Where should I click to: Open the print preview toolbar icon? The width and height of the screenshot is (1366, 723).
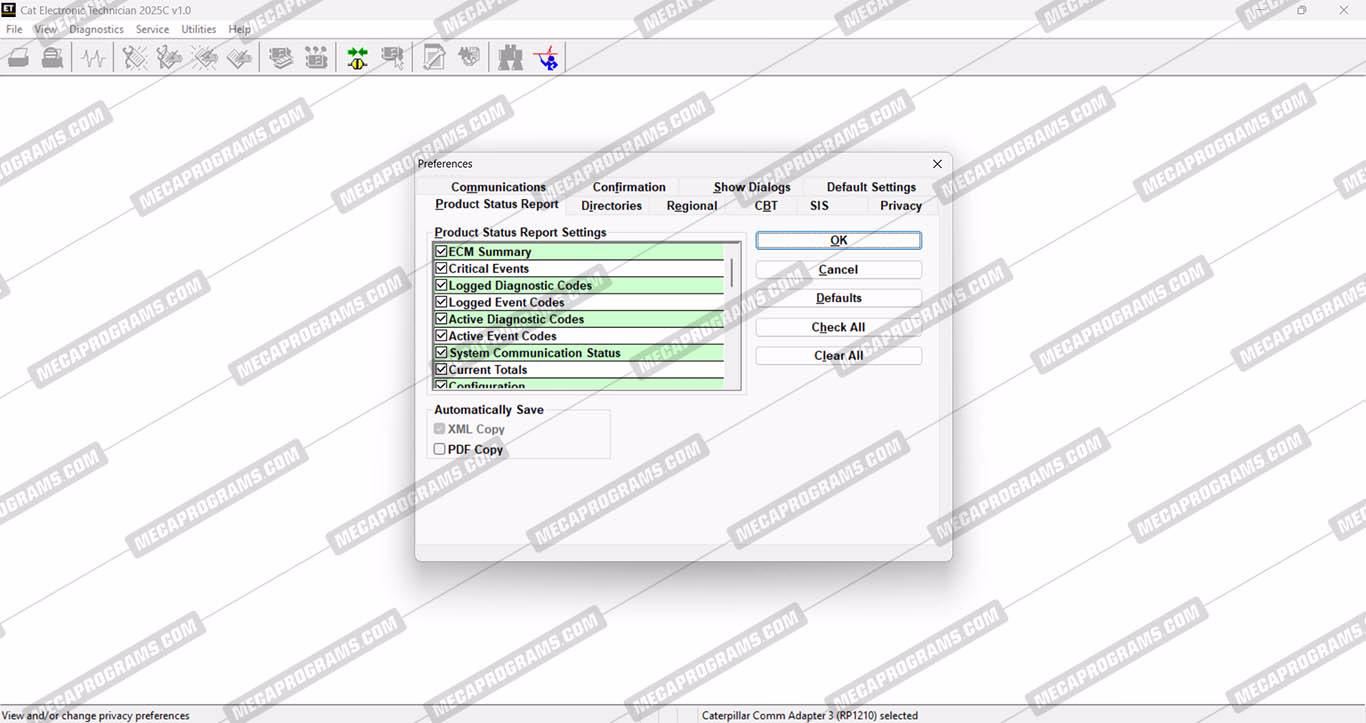[53, 58]
